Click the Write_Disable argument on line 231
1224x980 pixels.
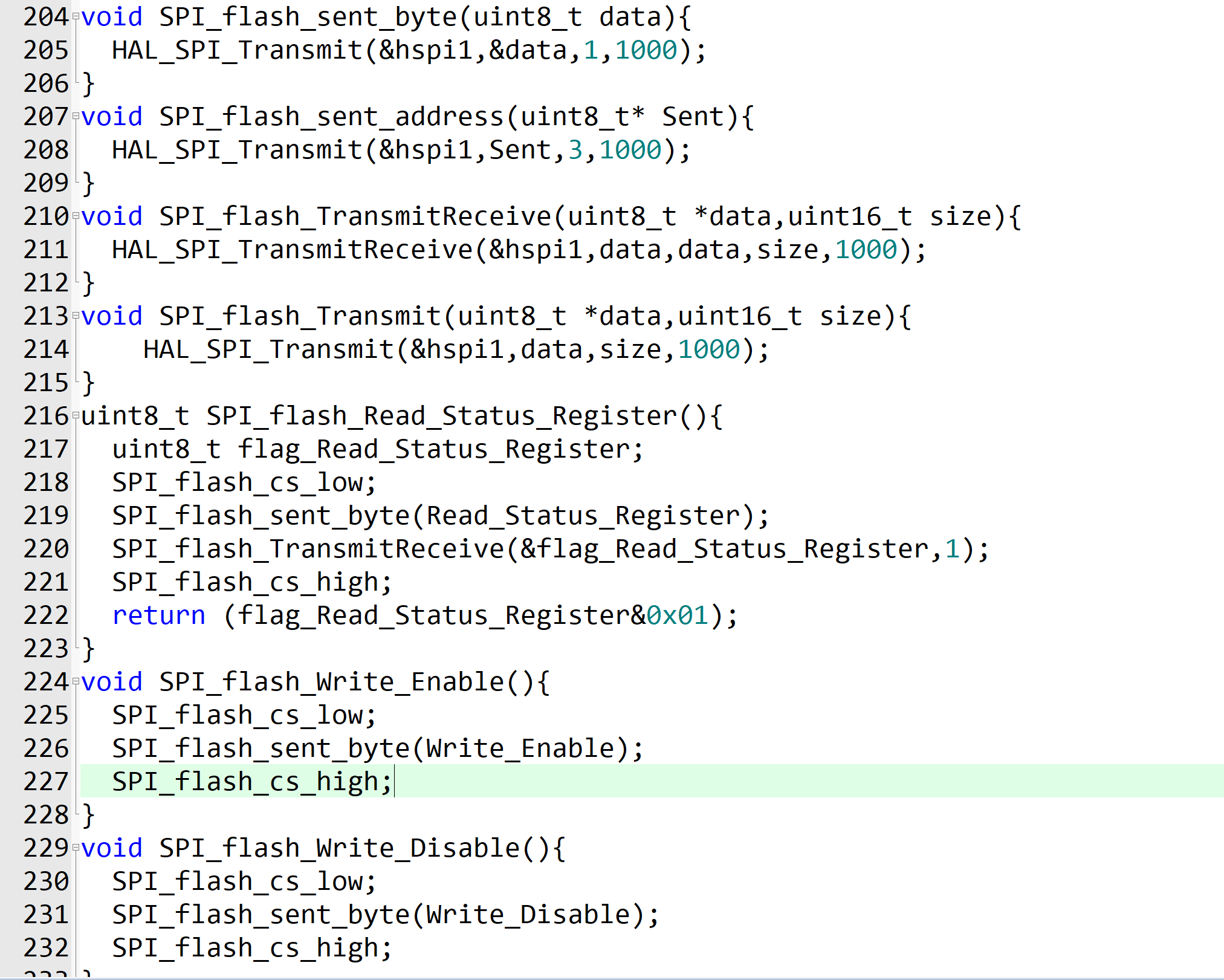click(x=528, y=915)
